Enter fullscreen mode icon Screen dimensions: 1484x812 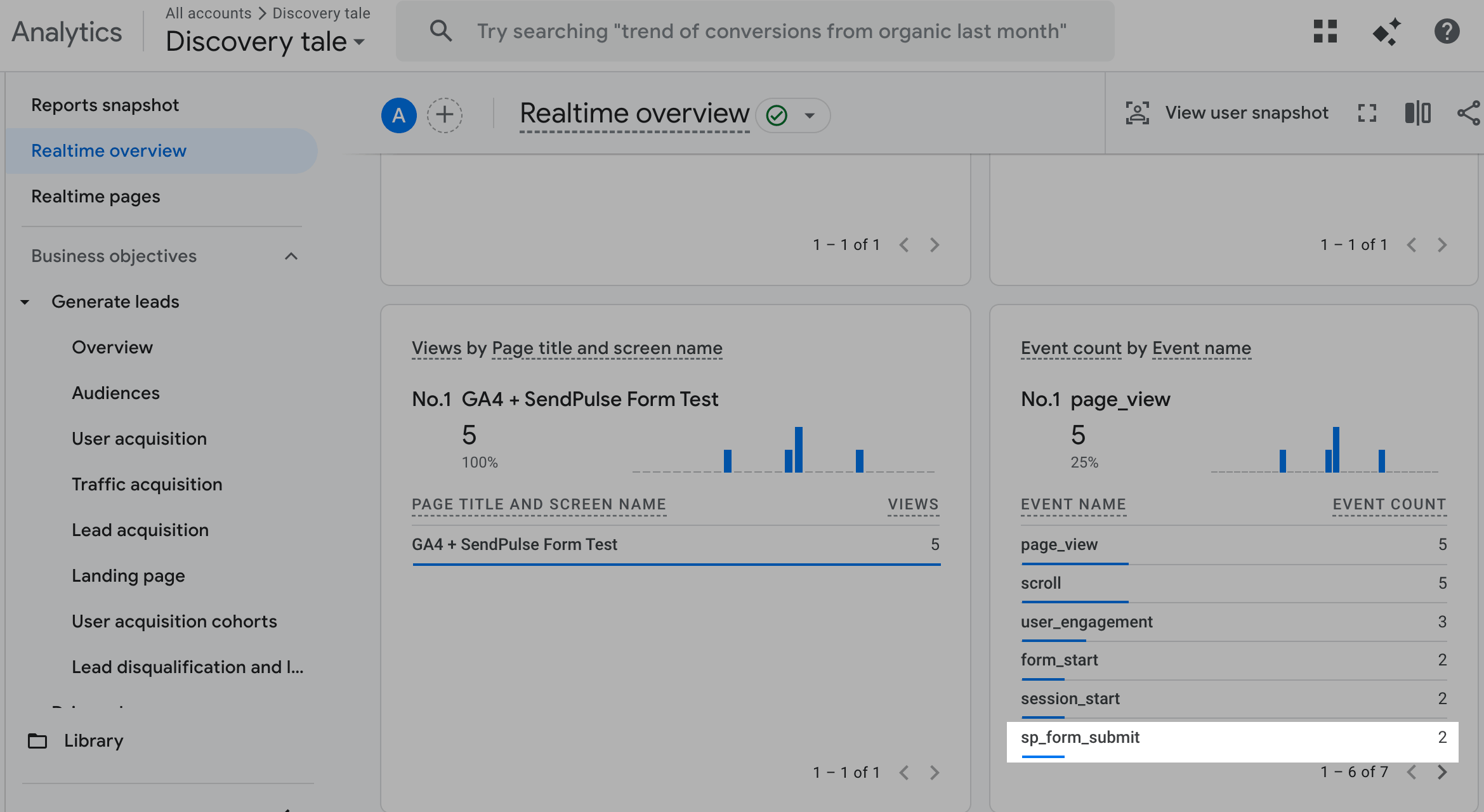pyautogui.click(x=1367, y=113)
